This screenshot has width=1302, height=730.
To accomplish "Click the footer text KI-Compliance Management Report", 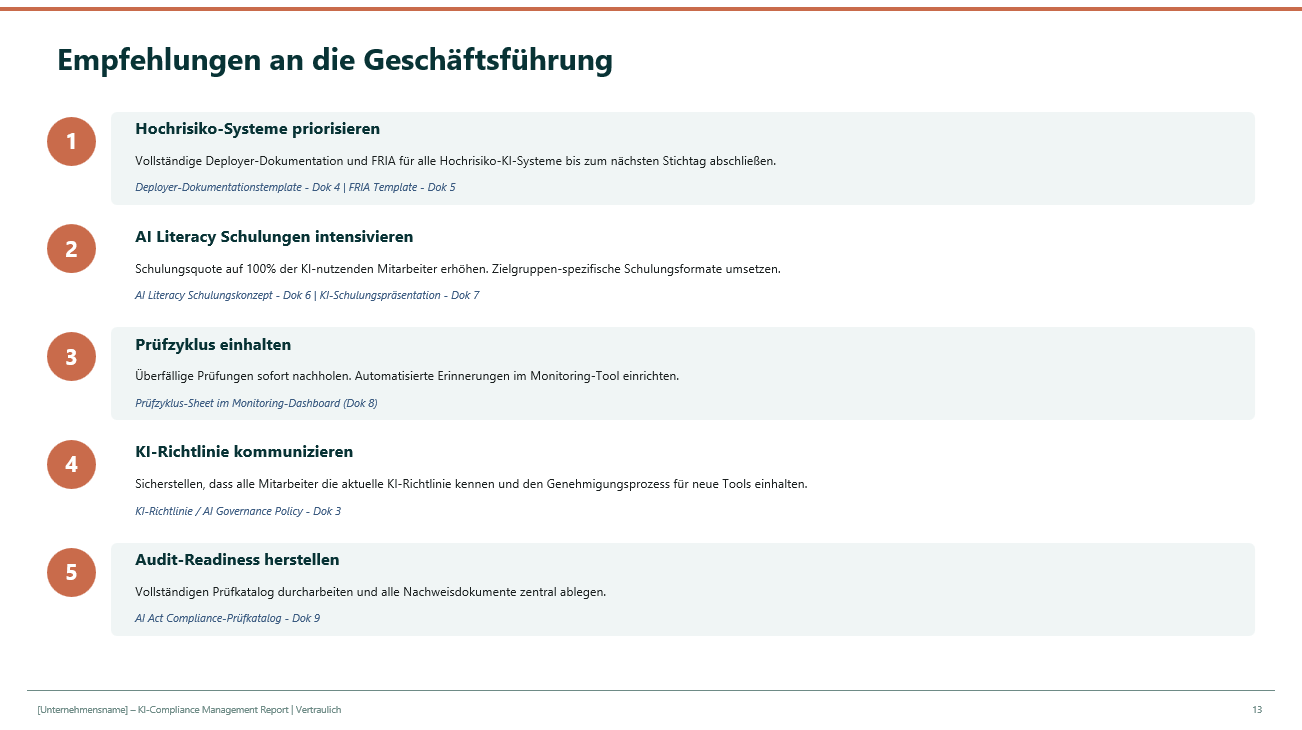I will pyautogui.click(x=188, y=710).
